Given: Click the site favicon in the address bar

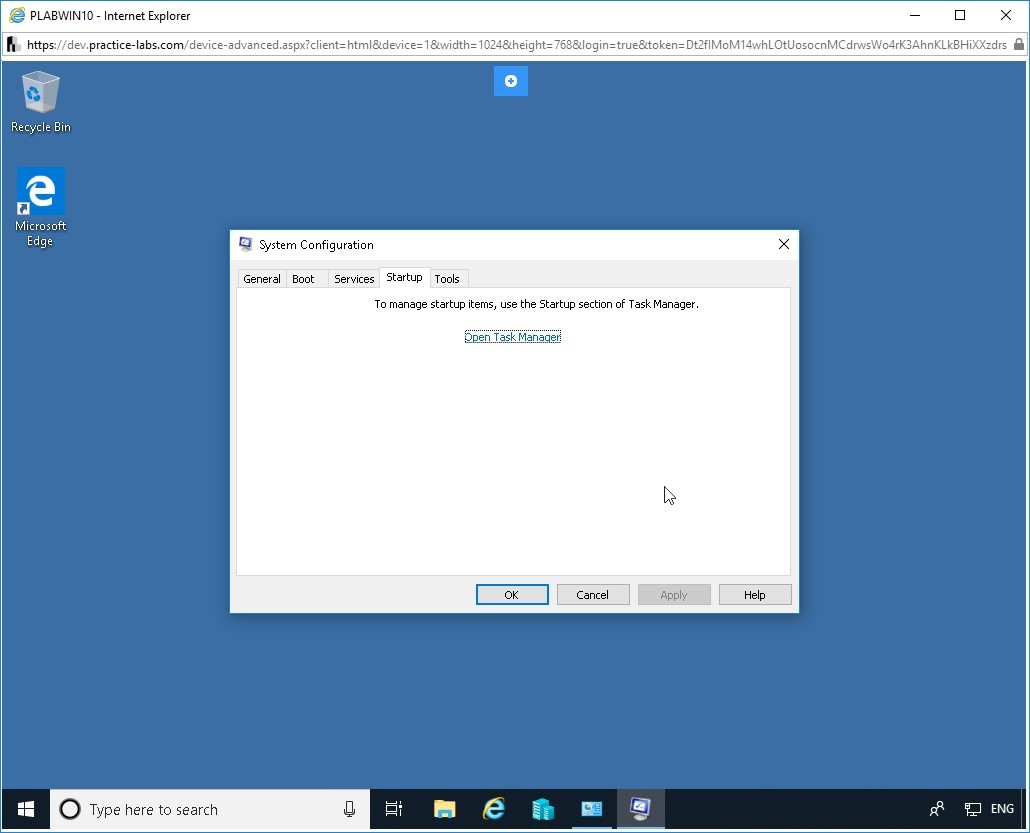Looking at the screenshot, I should [13, 45].
